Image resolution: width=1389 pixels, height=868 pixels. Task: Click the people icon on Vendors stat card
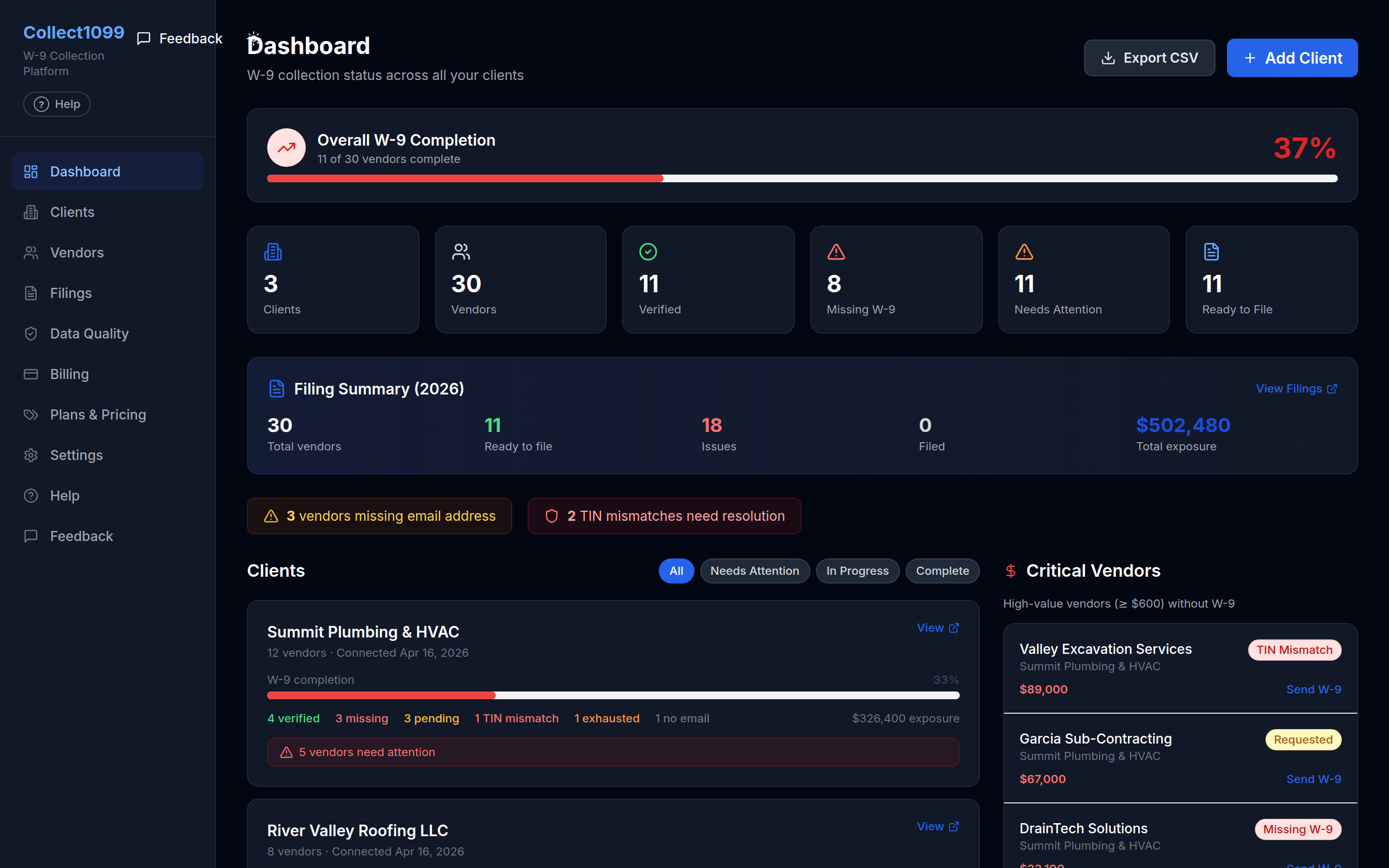click(461, 251)
